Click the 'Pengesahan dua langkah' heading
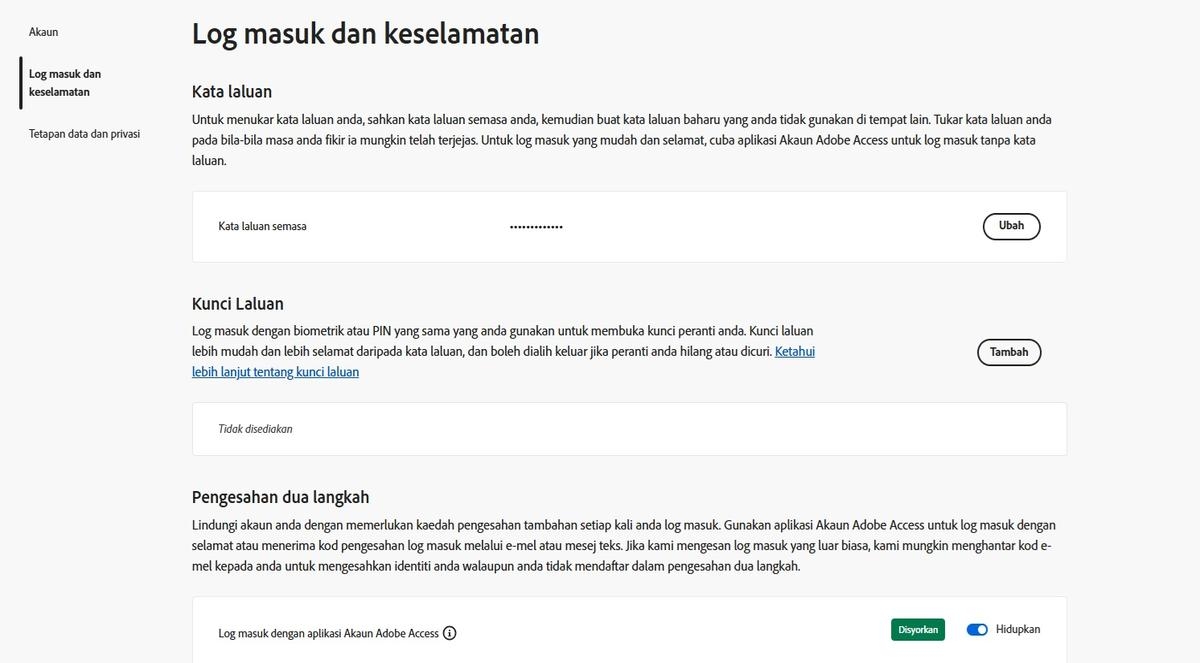The width and height of the screenshot is (1200, 663). tap(281, 496)
